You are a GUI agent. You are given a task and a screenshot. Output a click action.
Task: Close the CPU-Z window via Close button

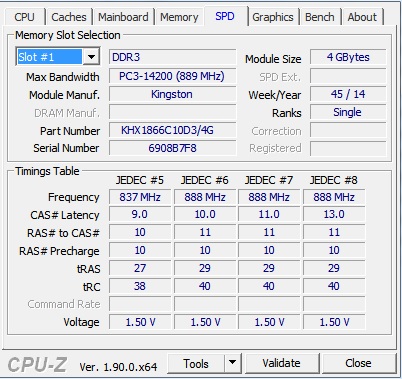point(358,363)
